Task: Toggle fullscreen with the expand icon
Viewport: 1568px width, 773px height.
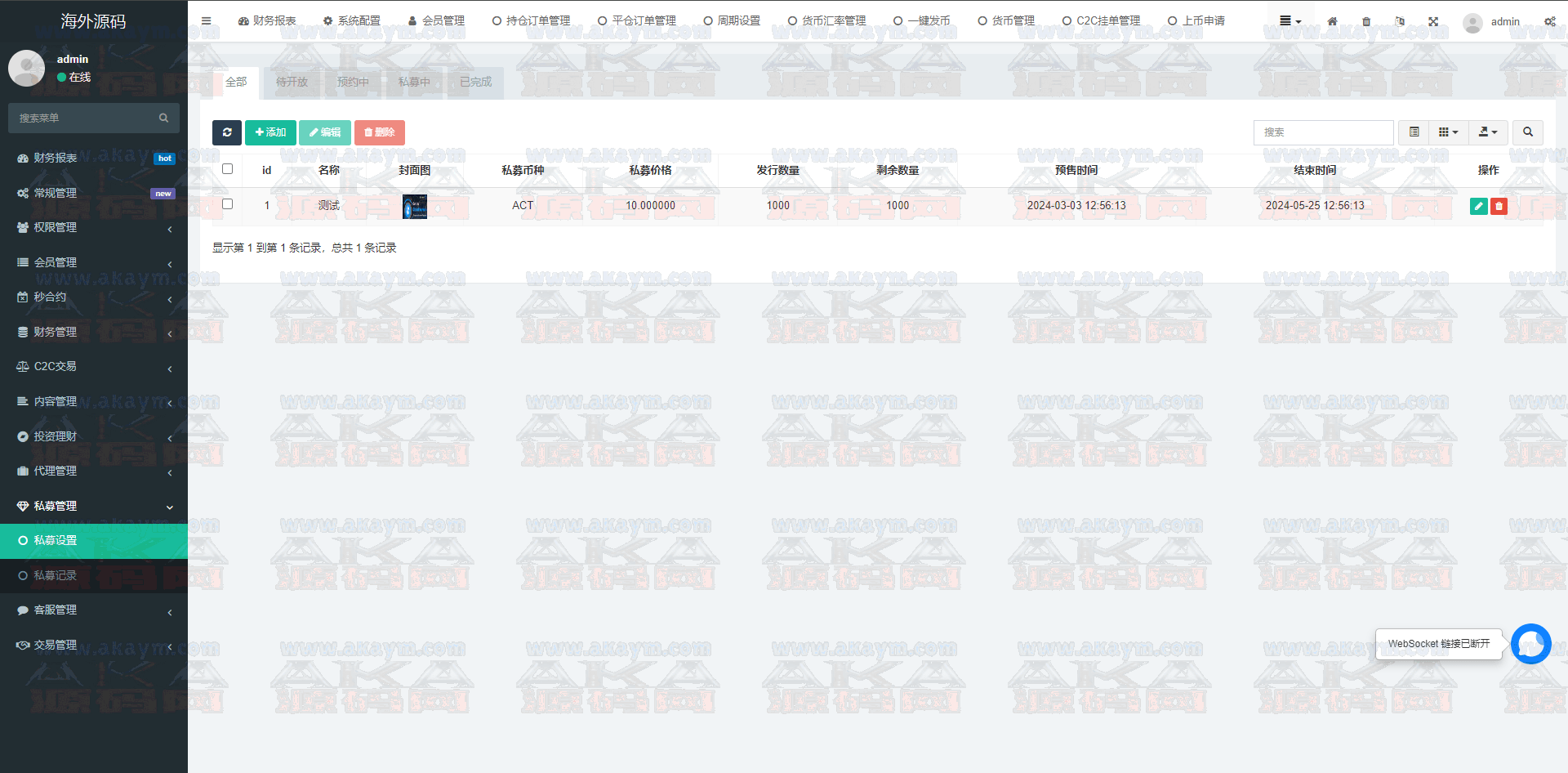Action: pyautogui.click(x=1433, y=21)
